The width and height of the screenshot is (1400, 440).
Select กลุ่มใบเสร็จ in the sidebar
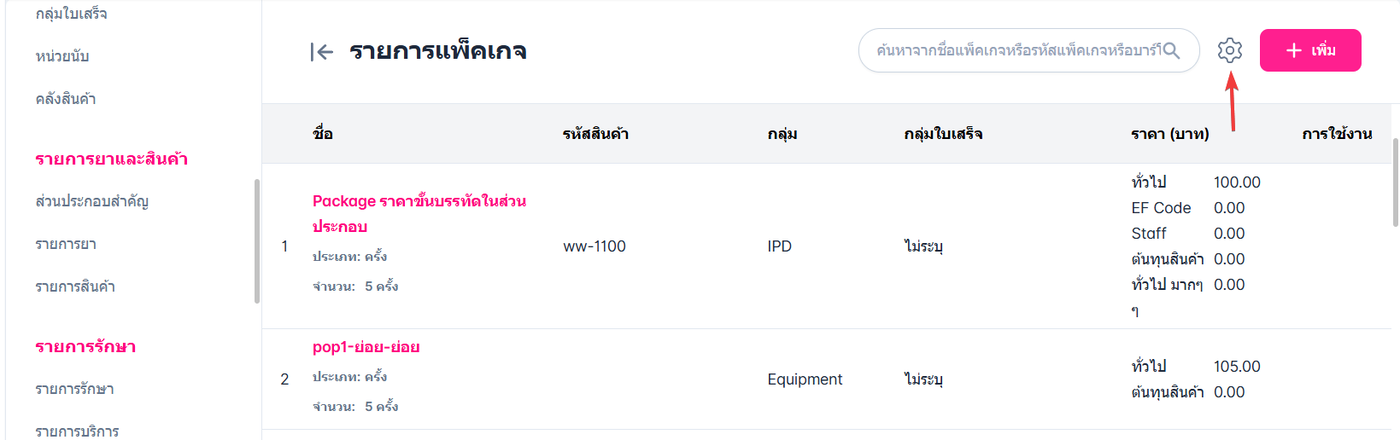[x=71, y=14]
